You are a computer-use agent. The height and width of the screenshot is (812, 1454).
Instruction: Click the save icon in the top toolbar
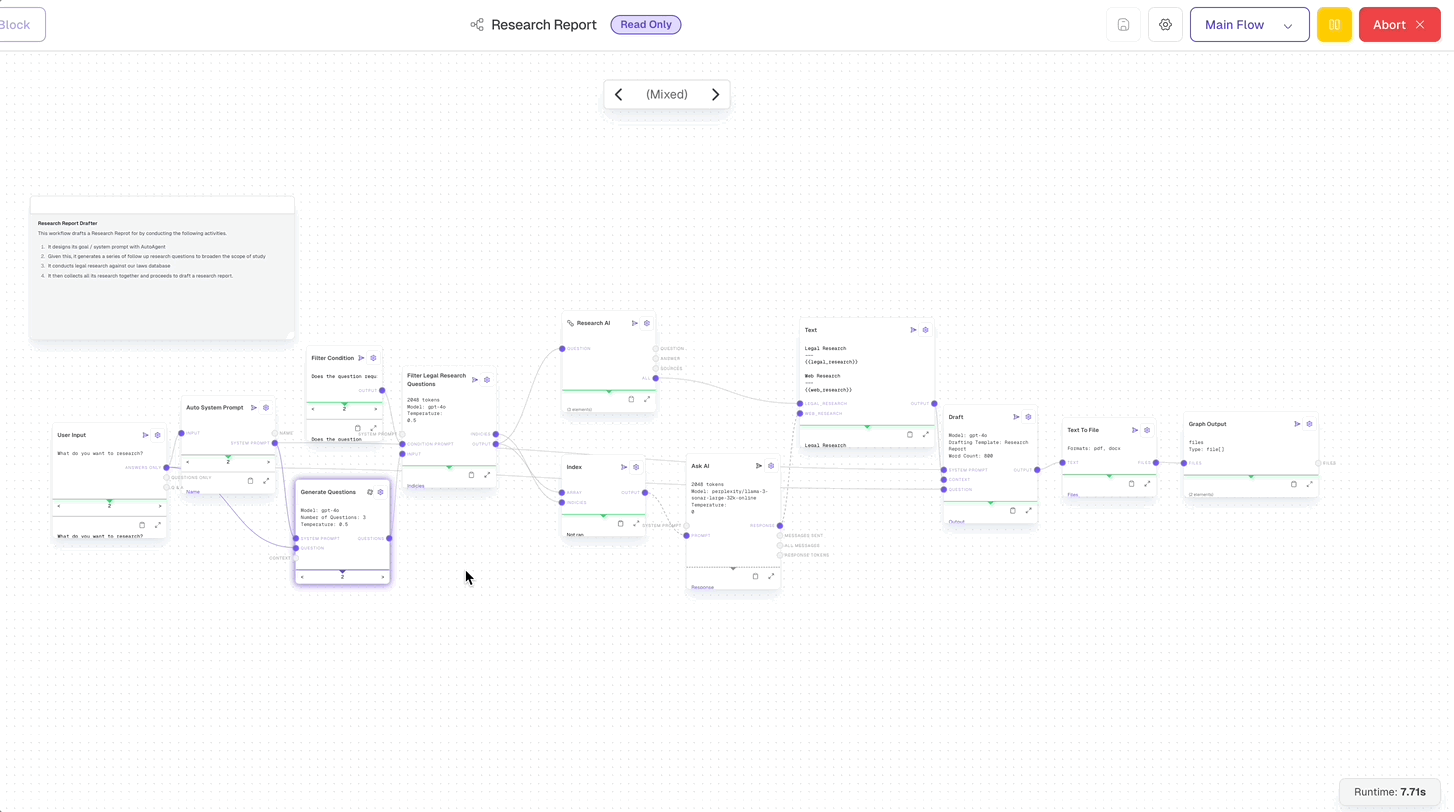pos(1123,24)
